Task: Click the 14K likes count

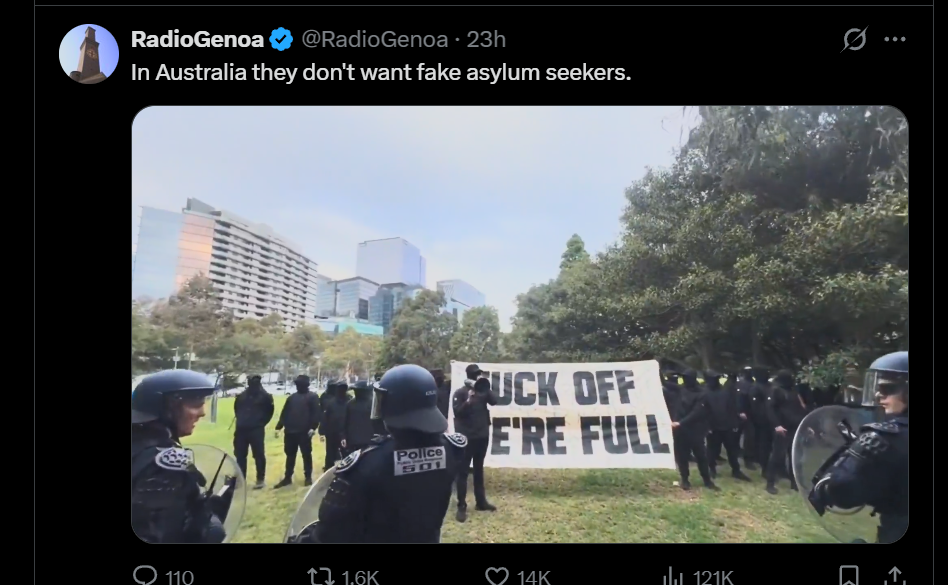Action: click(x=533, y=577)
